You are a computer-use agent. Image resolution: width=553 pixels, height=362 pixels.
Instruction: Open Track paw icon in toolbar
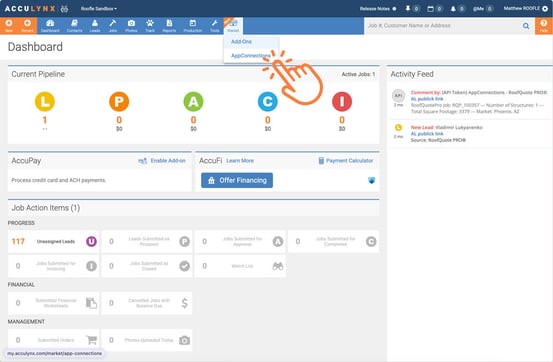pyautogui.click(x=150, y=26)
